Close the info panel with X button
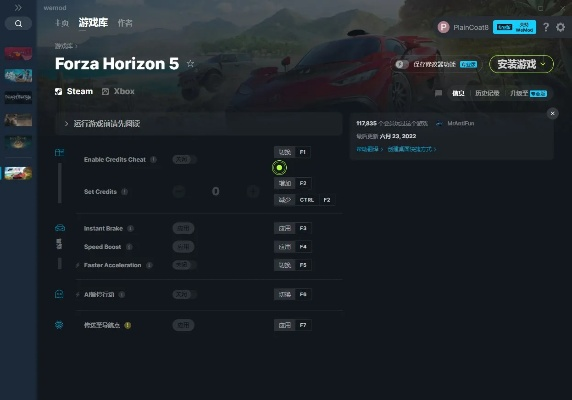The height and width of the screenshot is (400, 572). 552,113
